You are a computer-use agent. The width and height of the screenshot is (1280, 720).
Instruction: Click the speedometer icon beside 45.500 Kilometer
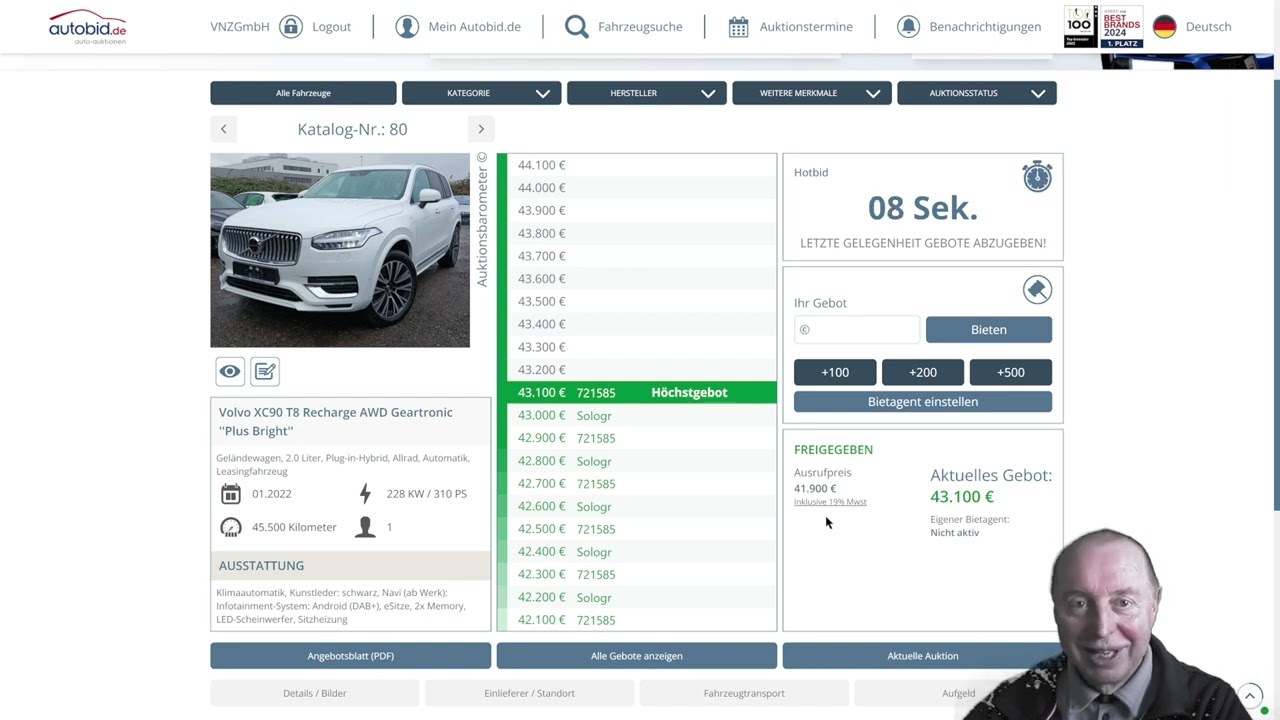[x=231, y=527]
